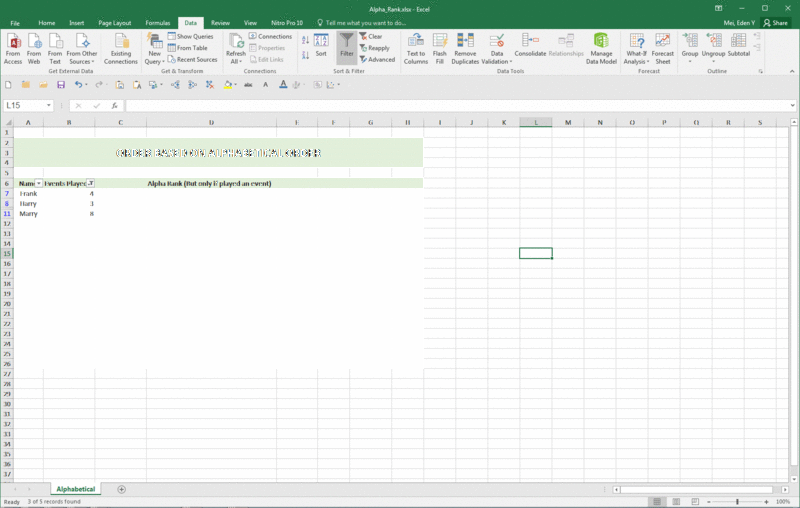Click the fill color bucket icon

228,85
